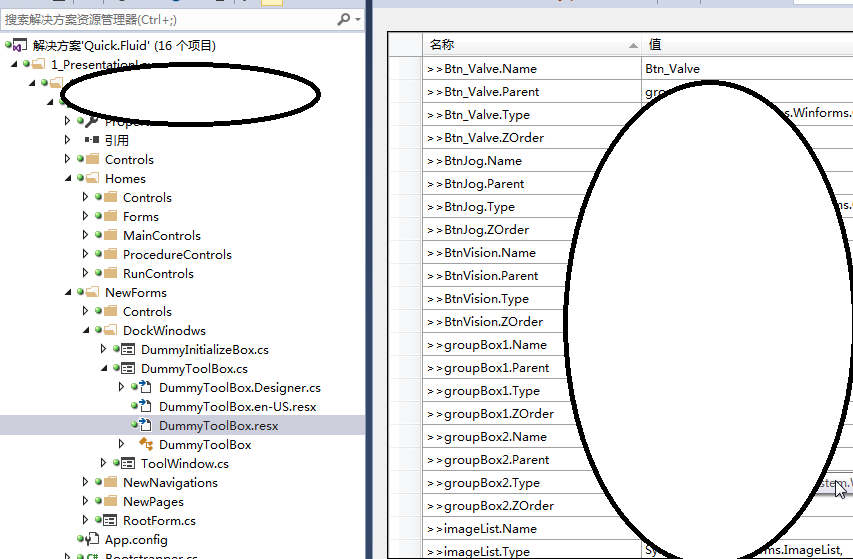The image size is (853, 559).
Task: Select the RunControls folder icon
Action: pos(110,273)
